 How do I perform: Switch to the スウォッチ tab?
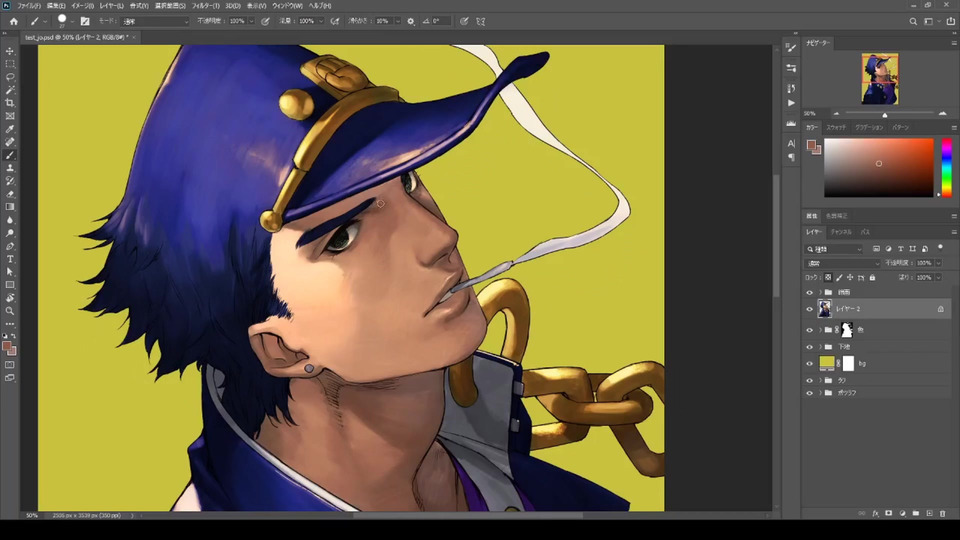(836, 127)
